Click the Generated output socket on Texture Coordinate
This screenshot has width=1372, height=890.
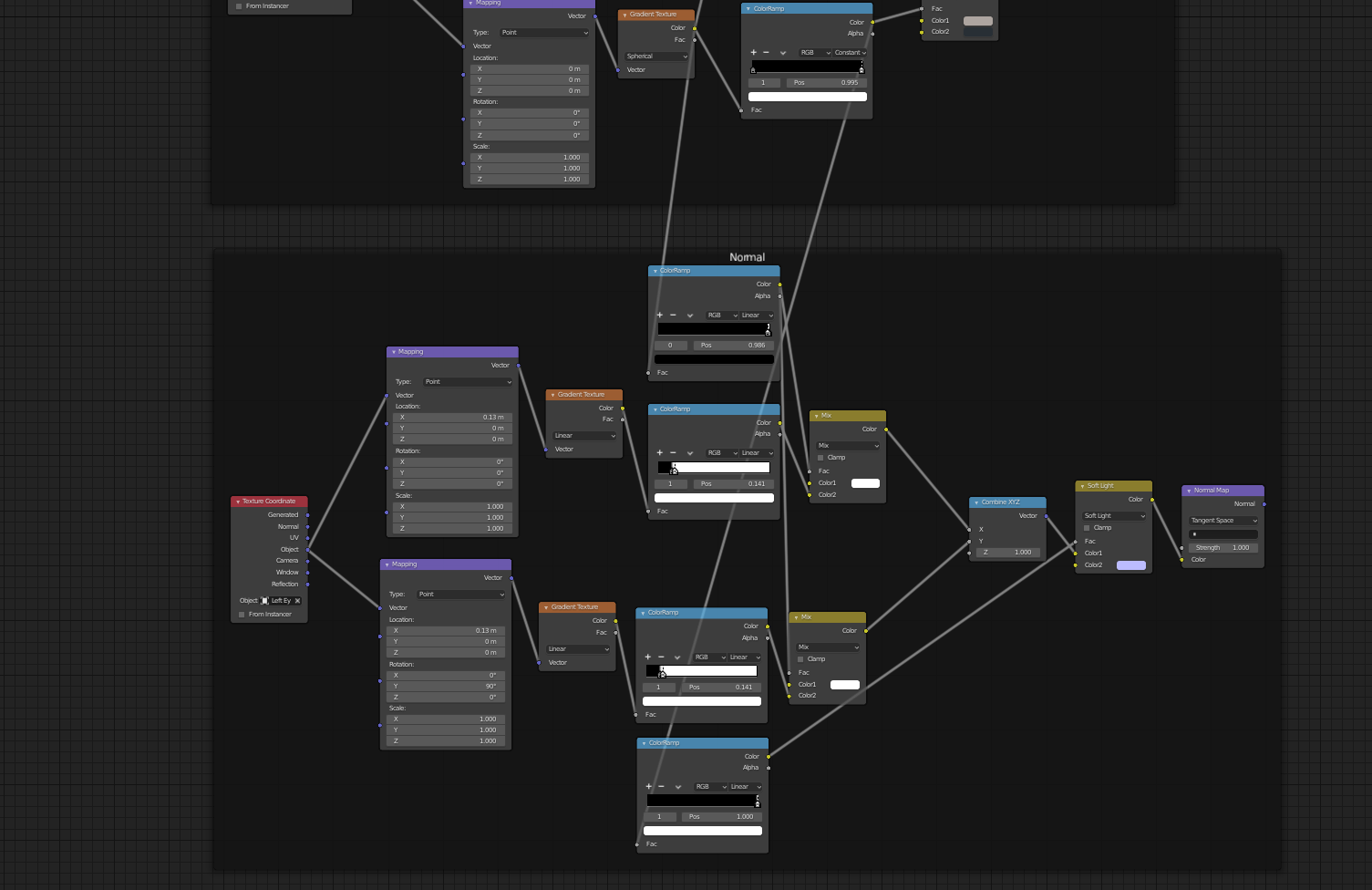308,515
